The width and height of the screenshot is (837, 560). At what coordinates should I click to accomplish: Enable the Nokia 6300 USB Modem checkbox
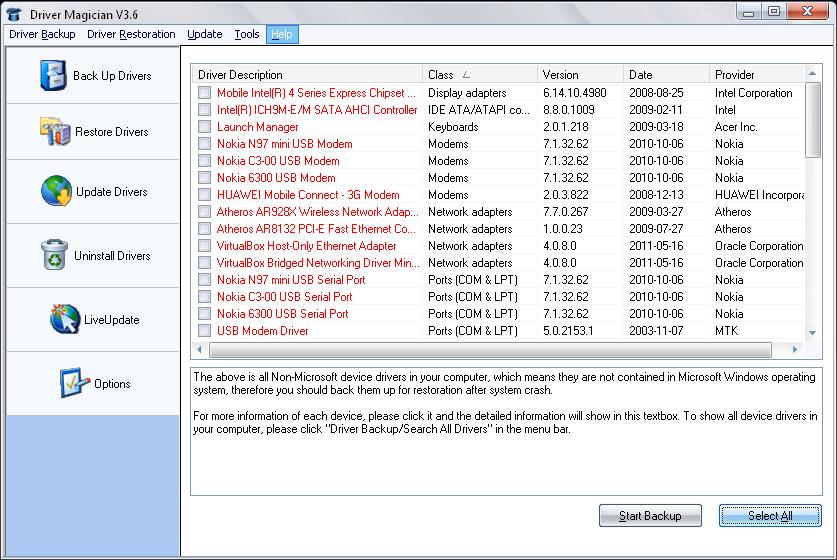[204, 178]
